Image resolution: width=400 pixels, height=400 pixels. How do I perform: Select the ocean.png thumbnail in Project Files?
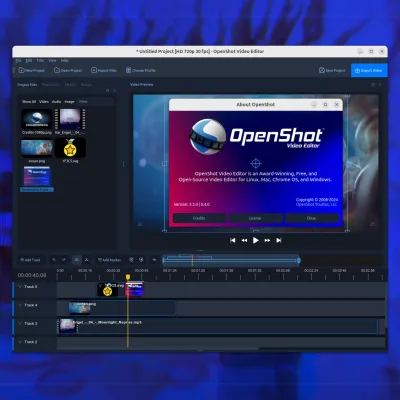pos(37,148)
